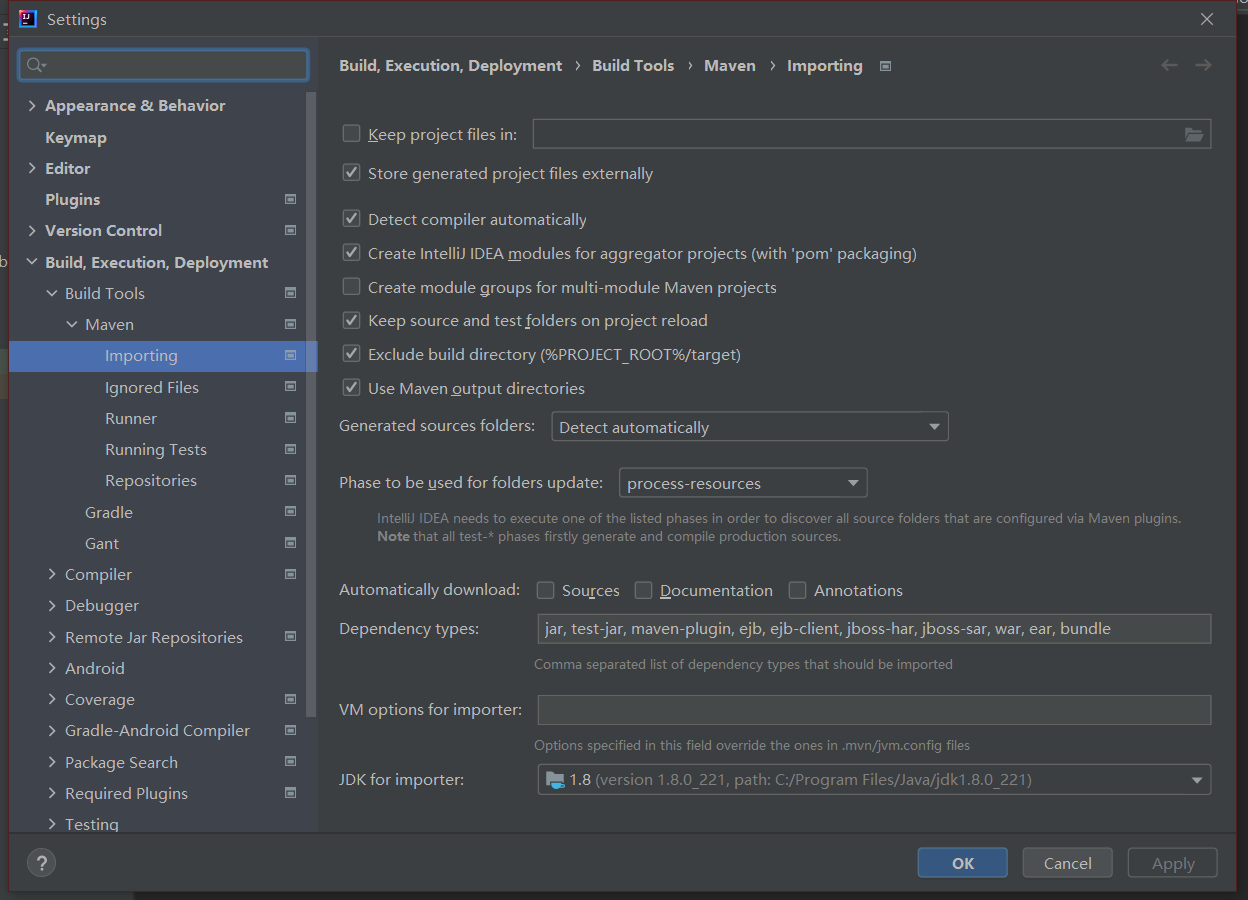Click the Dependency types text field
Screen dimensions: 1248x900
coord(874,629)
